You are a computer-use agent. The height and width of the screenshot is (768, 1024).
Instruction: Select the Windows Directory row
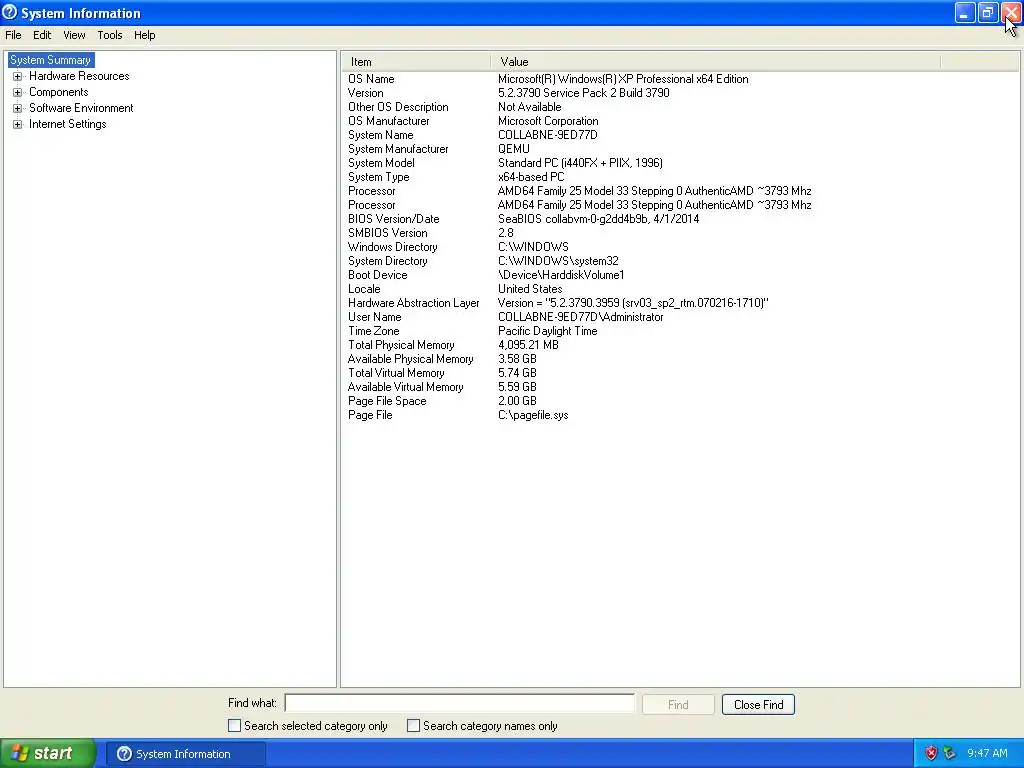click(x=680, y=247)
